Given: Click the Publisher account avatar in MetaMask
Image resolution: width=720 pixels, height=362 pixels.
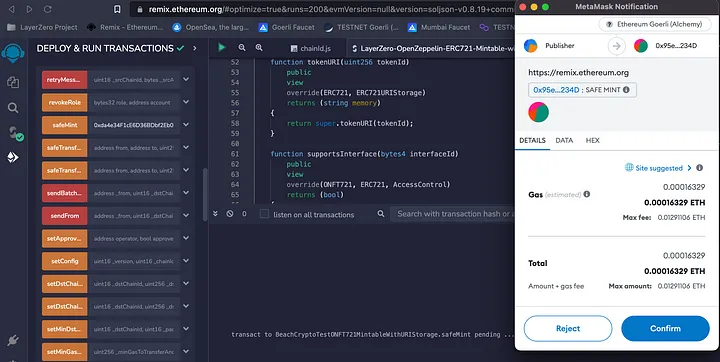Looking at the screenshot, I should tap(531, 45).
